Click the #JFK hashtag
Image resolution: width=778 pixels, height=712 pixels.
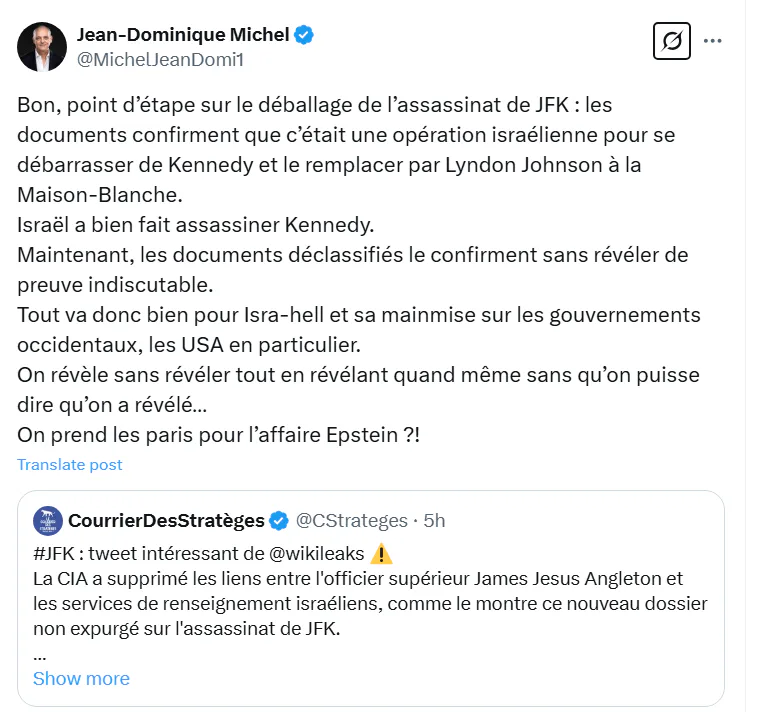[x=54, y=553]
